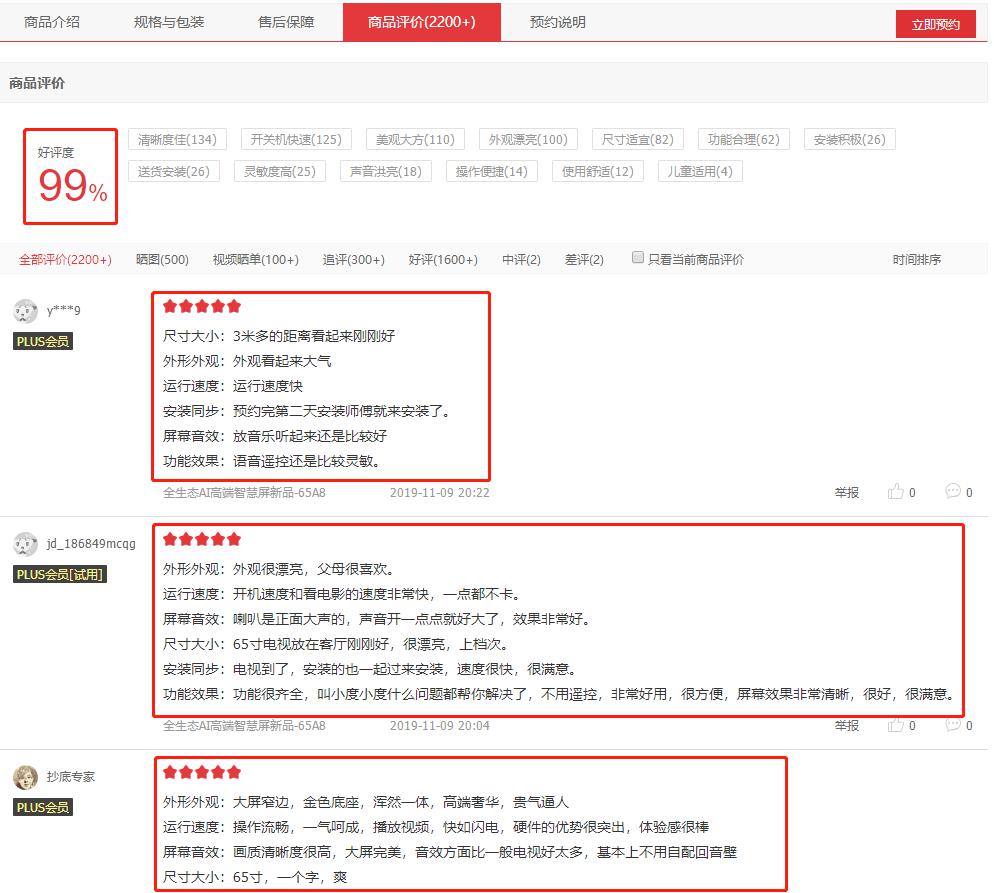Click username 抄底专家
Image resolution: width=994 pixels, height=893 pixels.
[70, 777]
